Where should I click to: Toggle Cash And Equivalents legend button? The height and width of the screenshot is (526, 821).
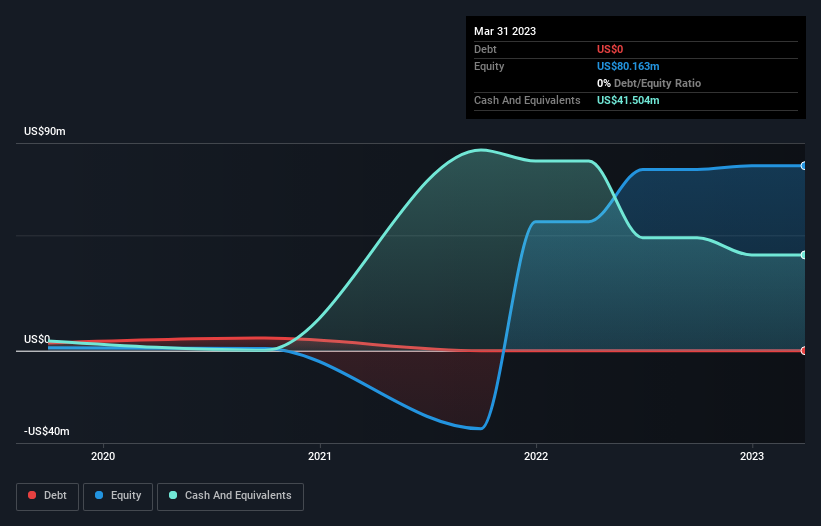coord(230,496)
